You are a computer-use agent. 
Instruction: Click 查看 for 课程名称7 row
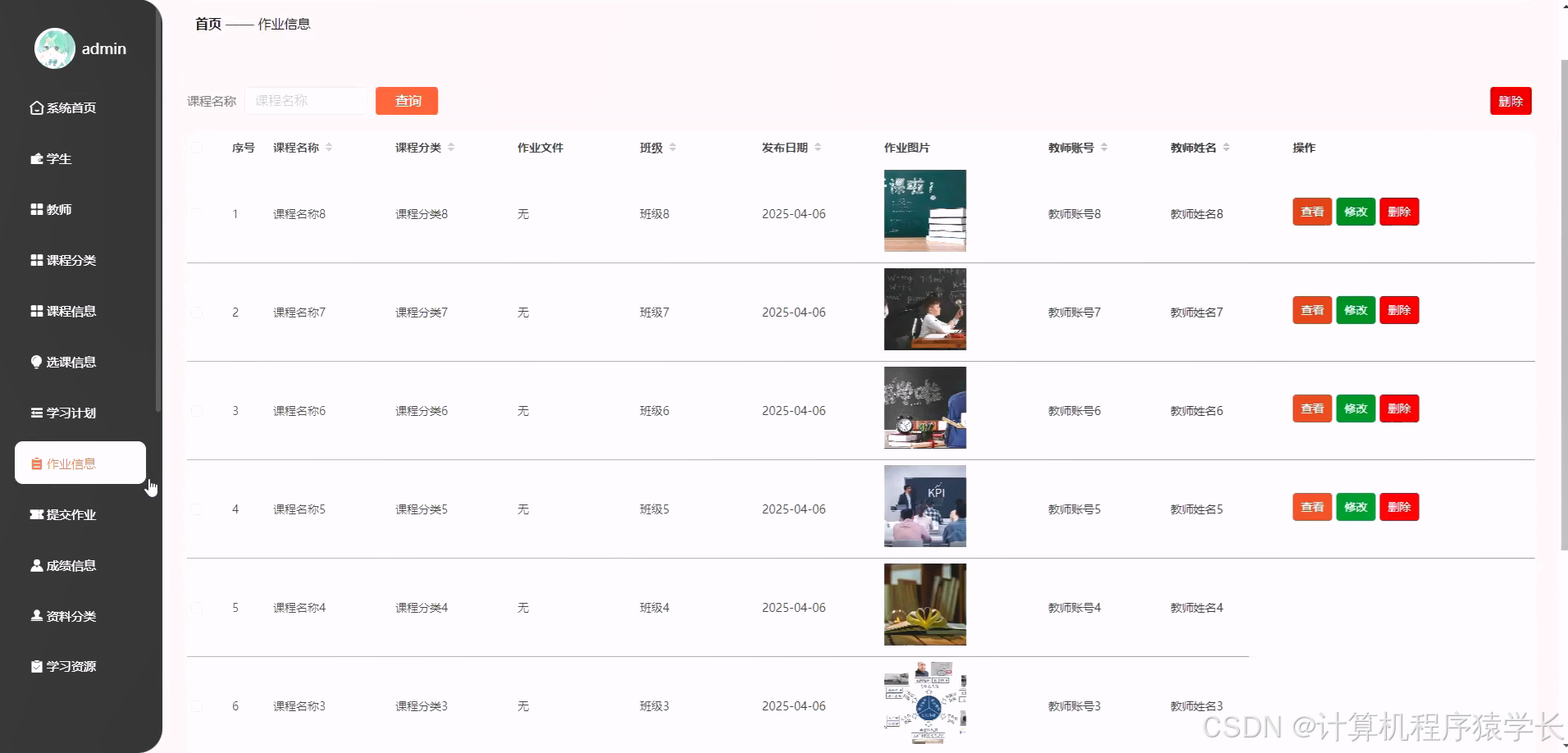point(1312,310)
